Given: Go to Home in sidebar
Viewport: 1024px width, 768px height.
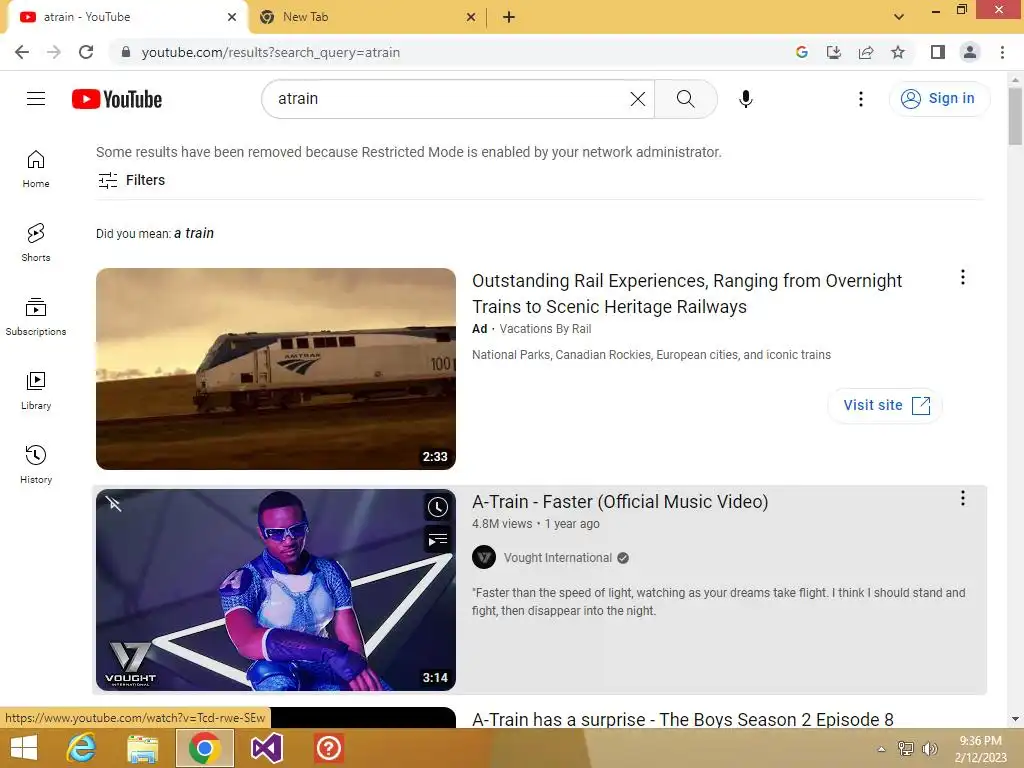Looking at the screenshot, I should tap(36, 168).
